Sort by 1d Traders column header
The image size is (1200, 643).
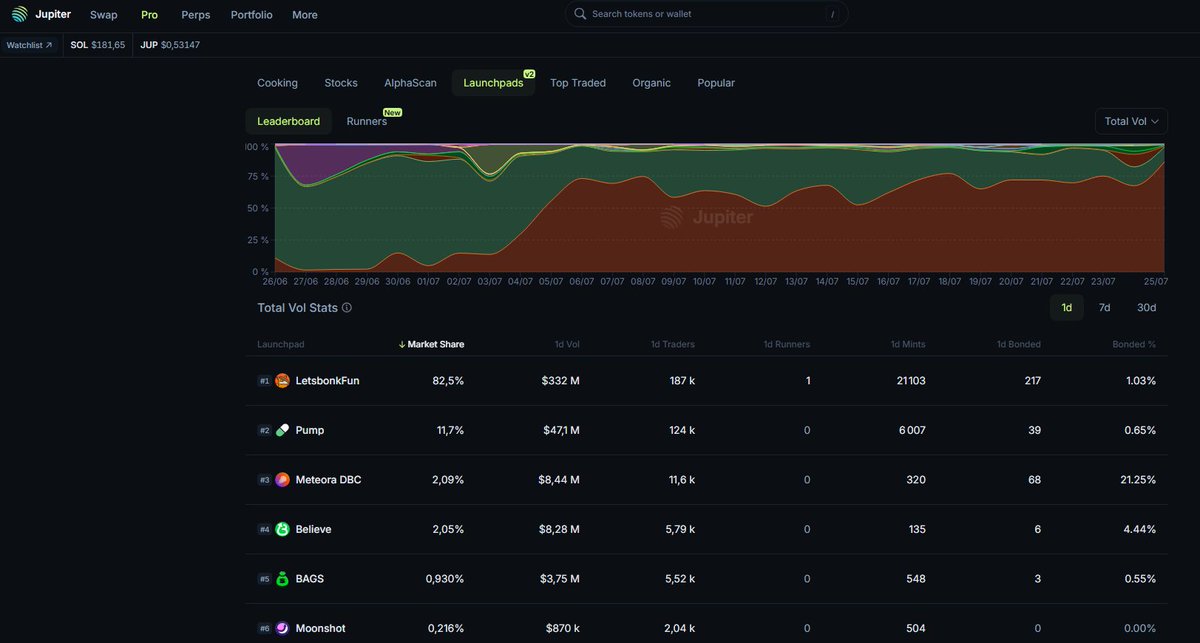673,344
